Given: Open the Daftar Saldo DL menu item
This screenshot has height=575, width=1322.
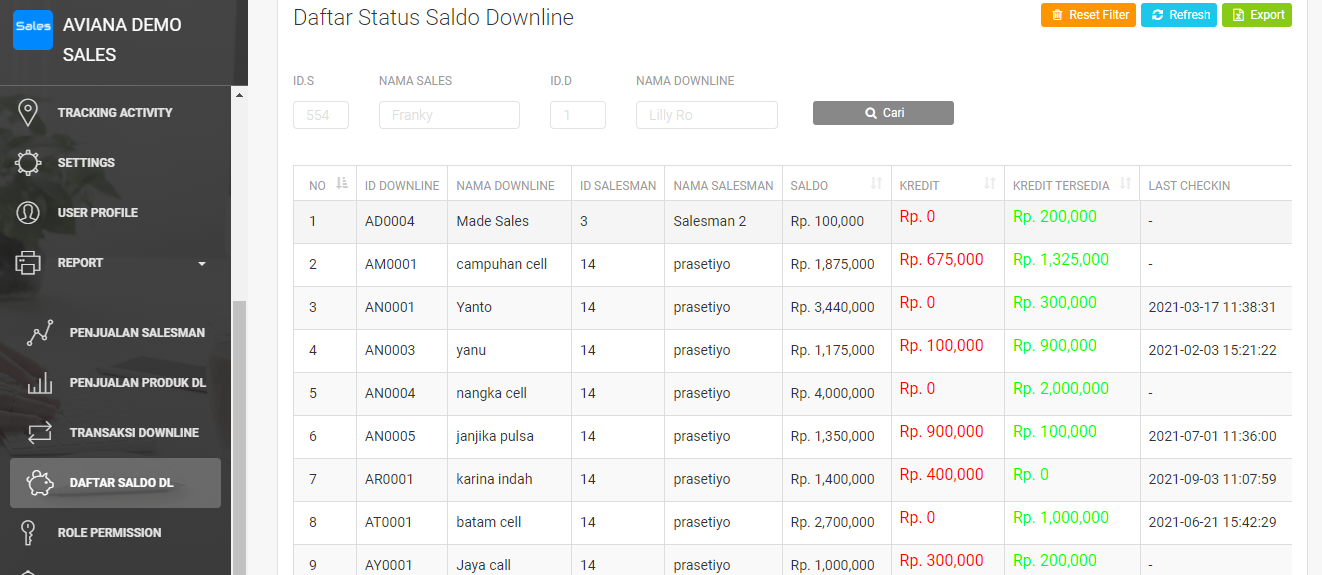Looking at the screenshot, I should [121, 483].
